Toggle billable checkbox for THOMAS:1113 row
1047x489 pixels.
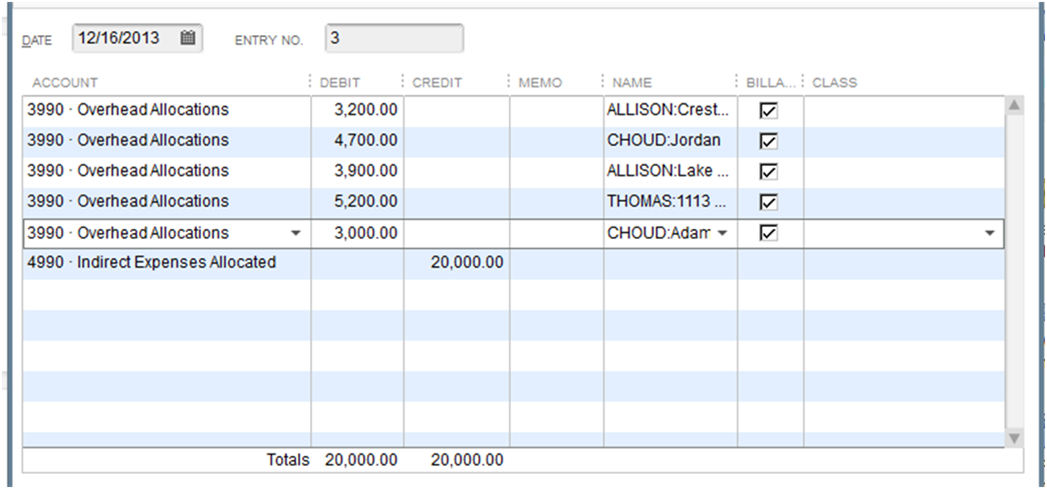(769, 202)
